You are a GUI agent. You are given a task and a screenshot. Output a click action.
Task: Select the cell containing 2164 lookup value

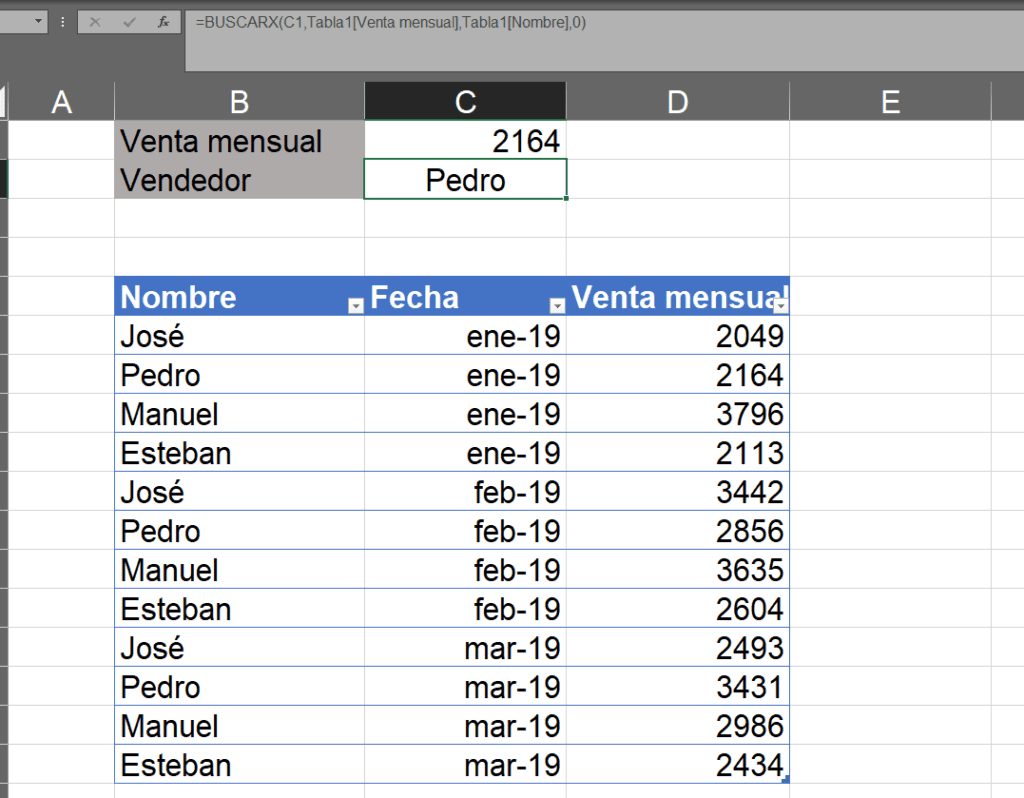(465, 140)
